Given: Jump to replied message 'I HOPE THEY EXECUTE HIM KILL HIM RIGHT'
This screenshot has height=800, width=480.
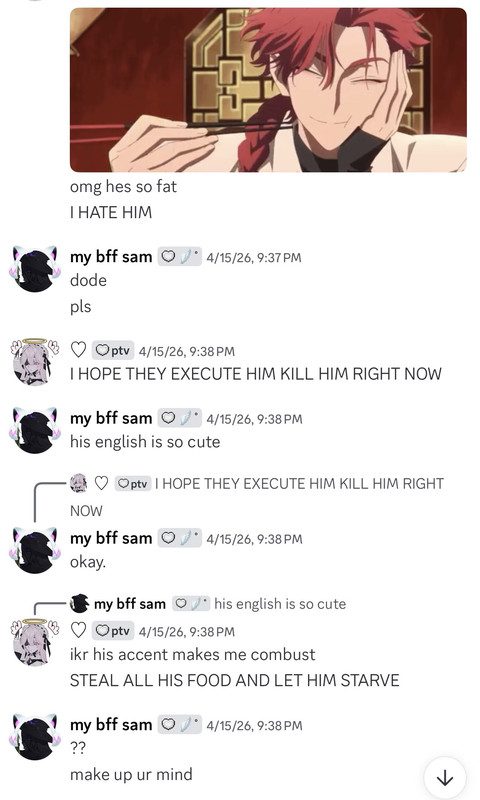Looking at the screenshot, I should [299, 484].
